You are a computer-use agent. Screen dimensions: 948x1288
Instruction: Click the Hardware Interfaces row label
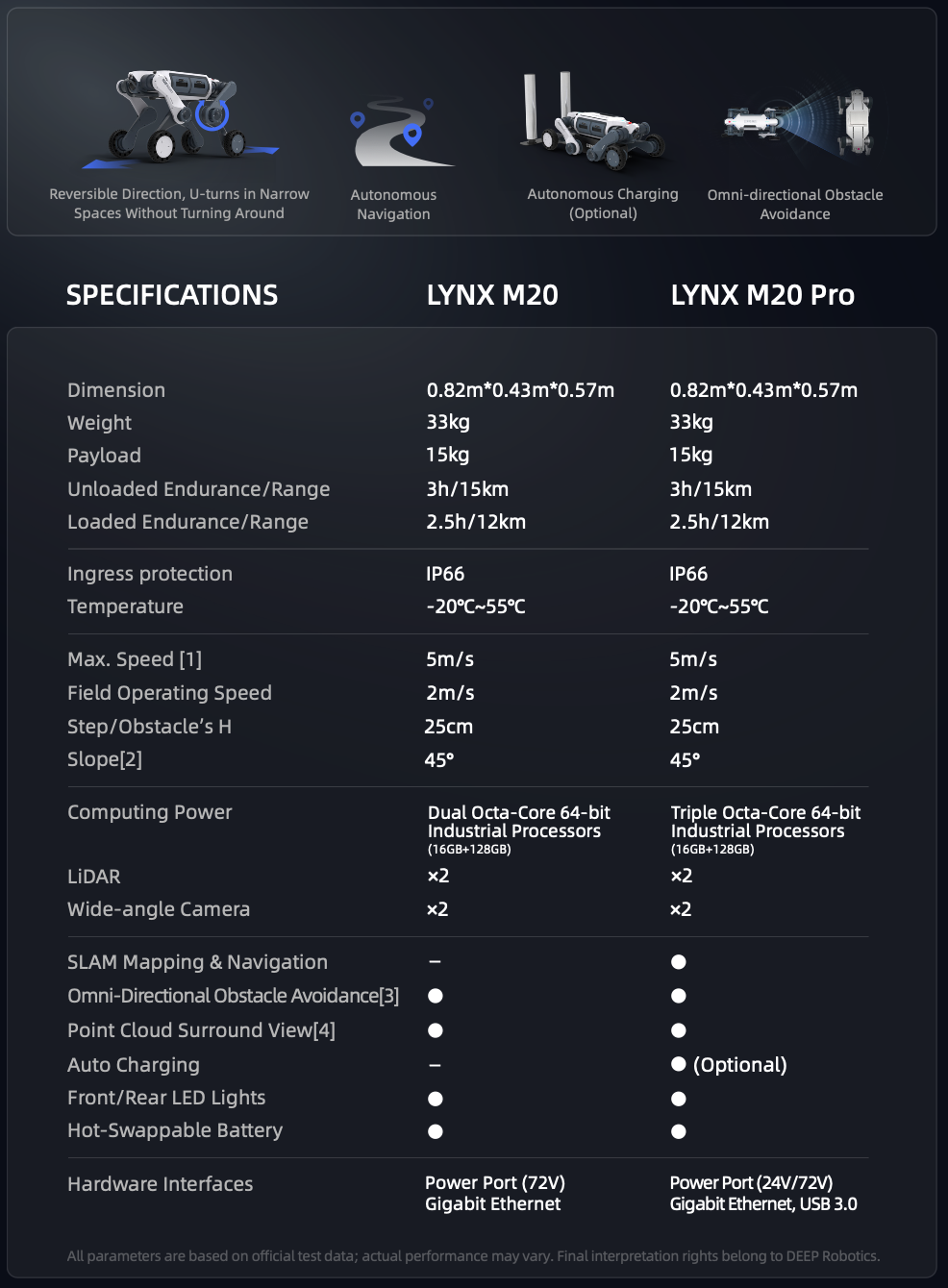point(161,1184)
